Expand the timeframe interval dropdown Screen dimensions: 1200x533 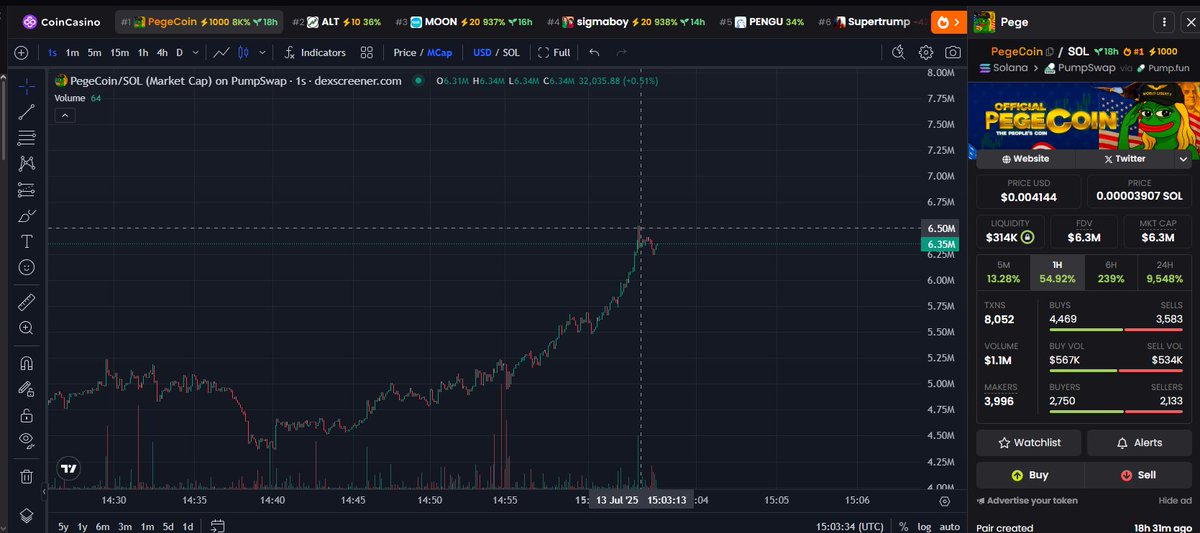click(195, 52)
